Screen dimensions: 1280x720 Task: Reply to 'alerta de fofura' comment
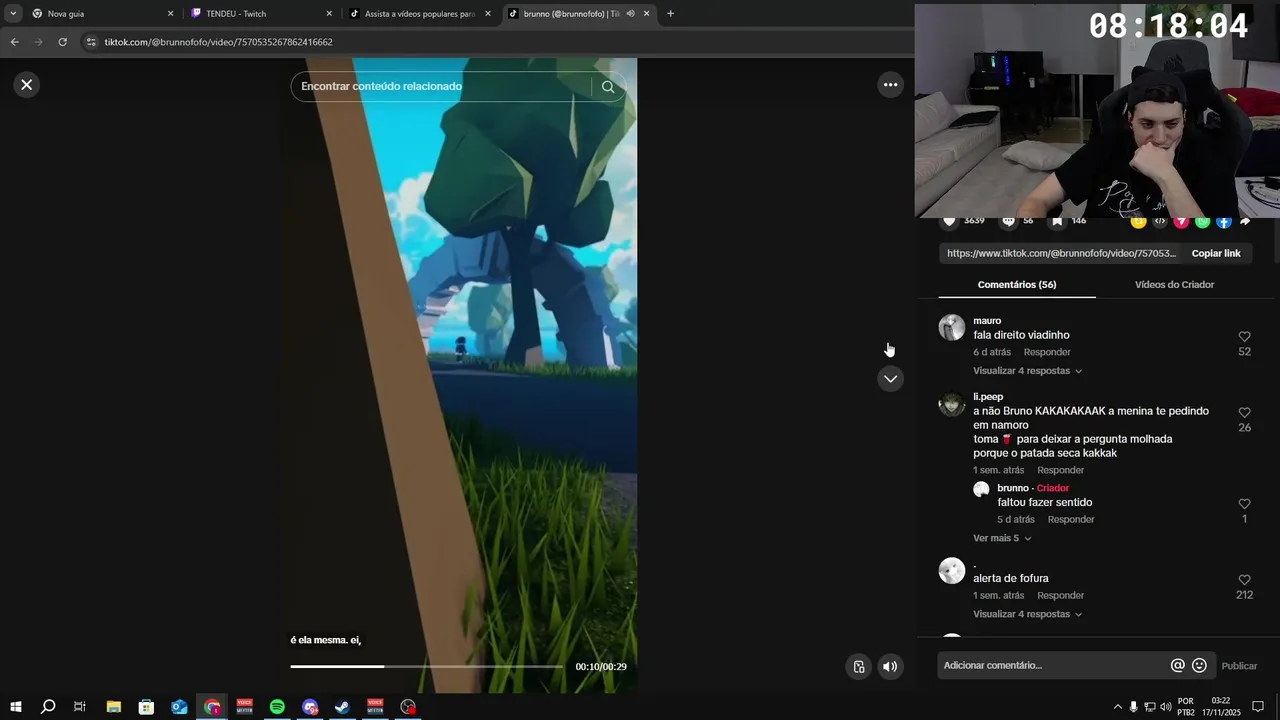1060,596
